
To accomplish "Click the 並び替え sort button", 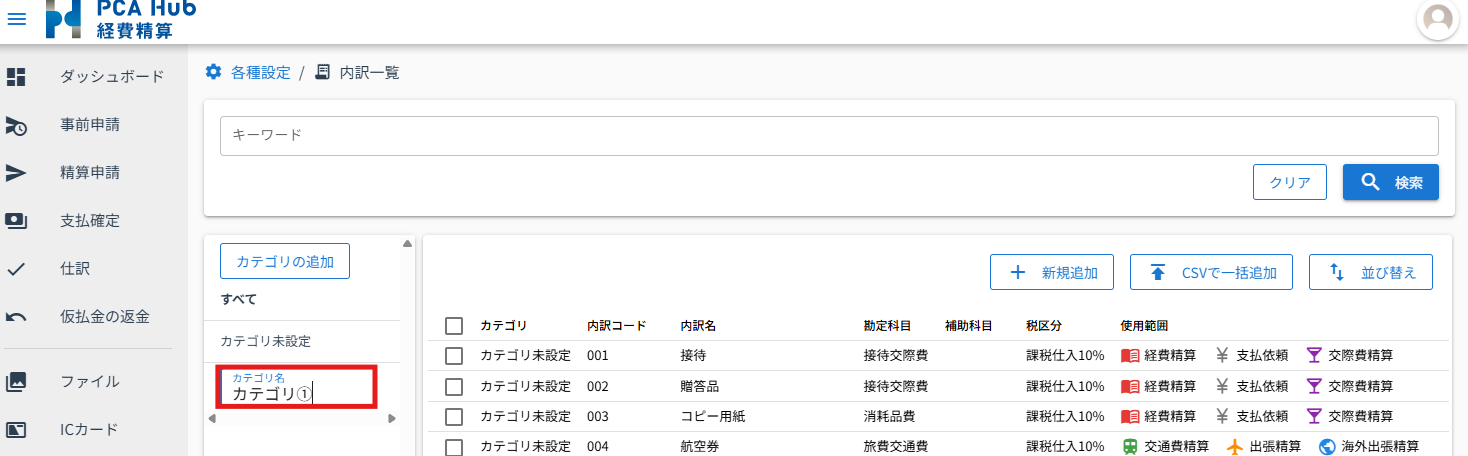I will pos(1370,272).
